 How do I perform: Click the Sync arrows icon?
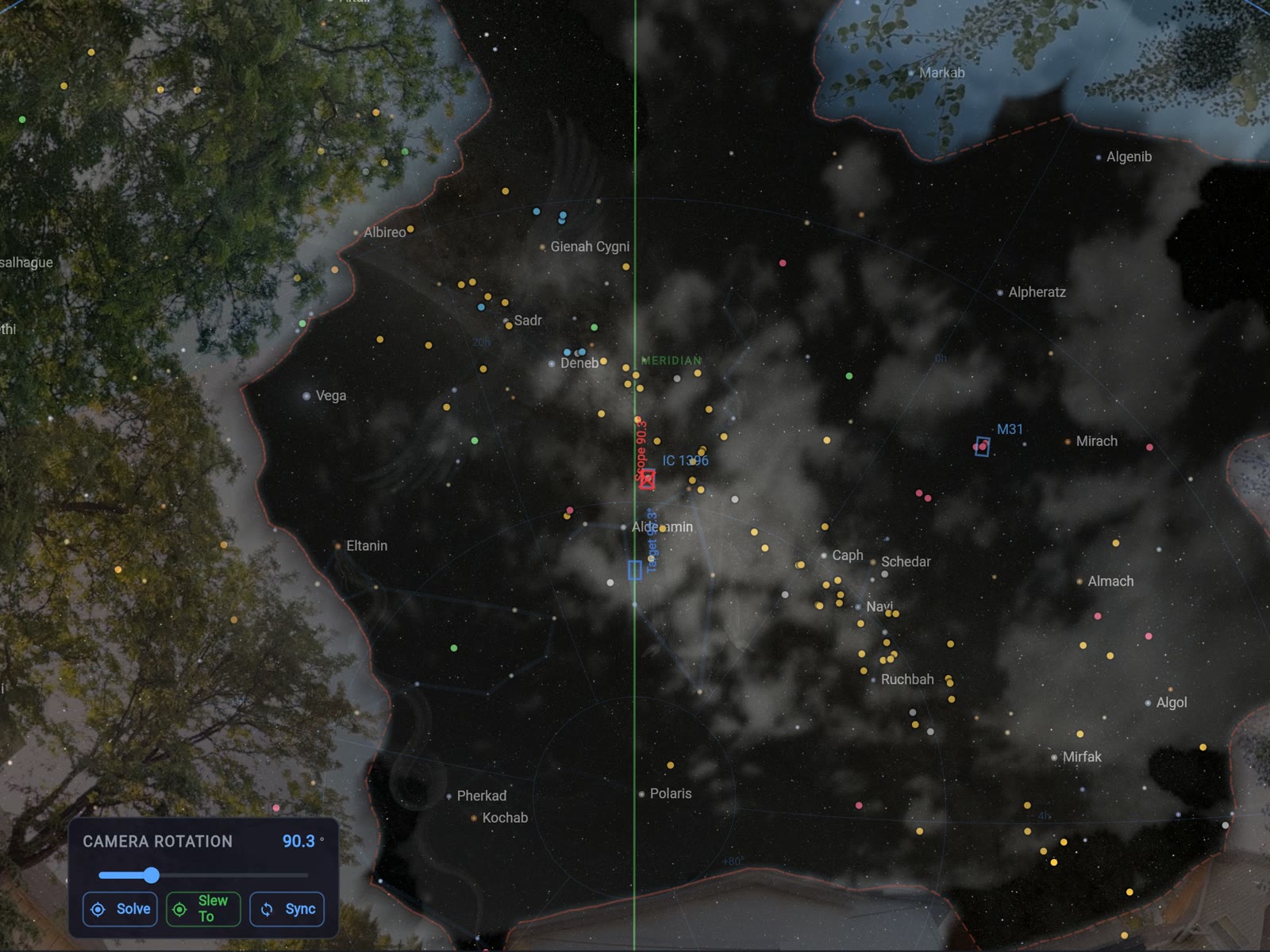[x=267, y=909]
